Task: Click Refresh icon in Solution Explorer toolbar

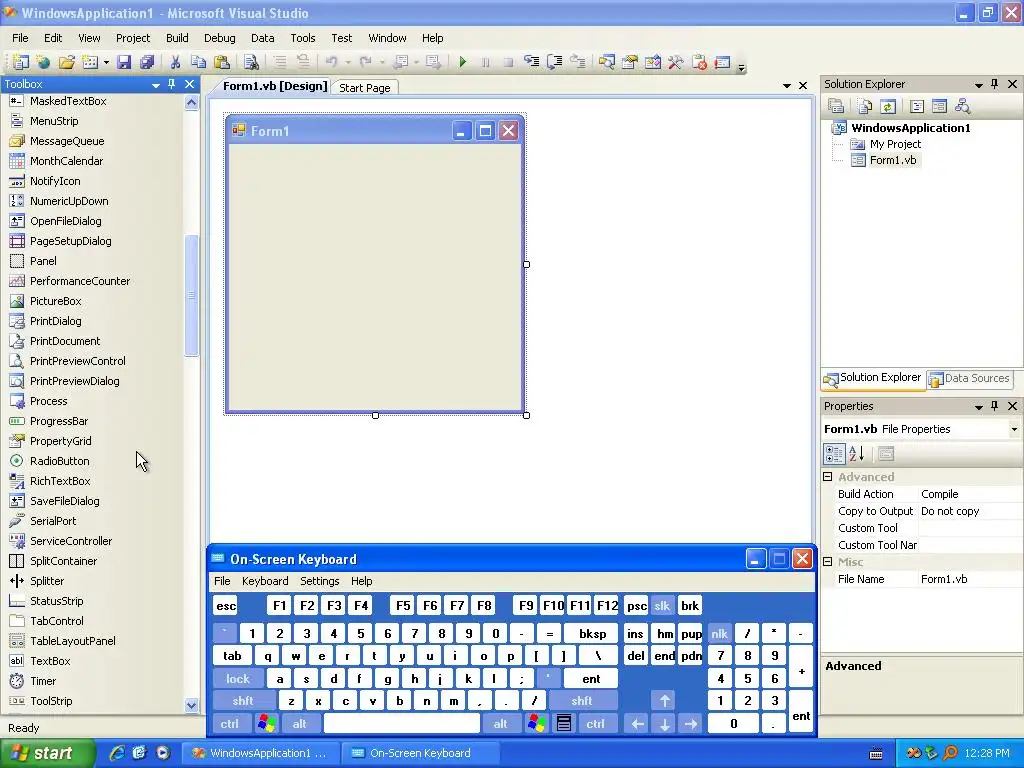Action: tap(888, 106)
